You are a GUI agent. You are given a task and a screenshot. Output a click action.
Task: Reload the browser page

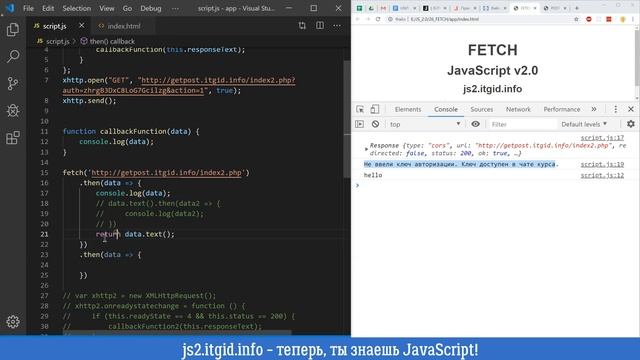[x=378, y=19]
